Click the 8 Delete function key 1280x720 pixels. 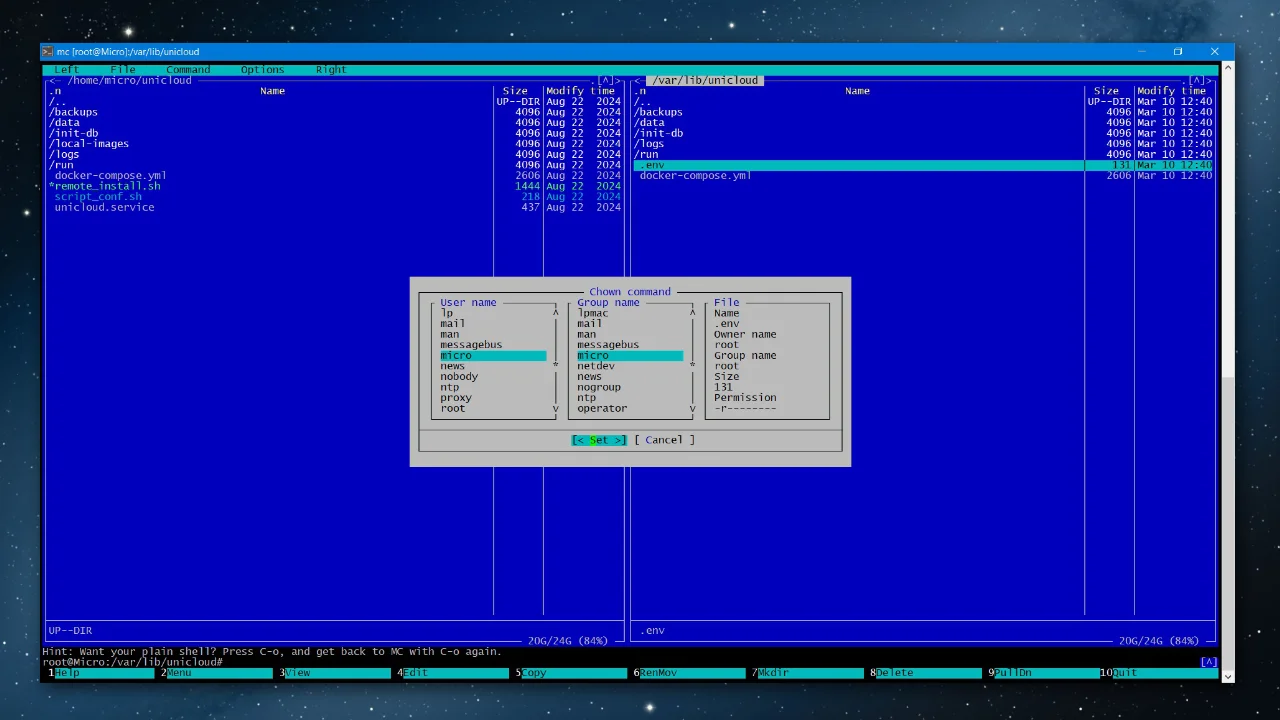click(927, 673)
